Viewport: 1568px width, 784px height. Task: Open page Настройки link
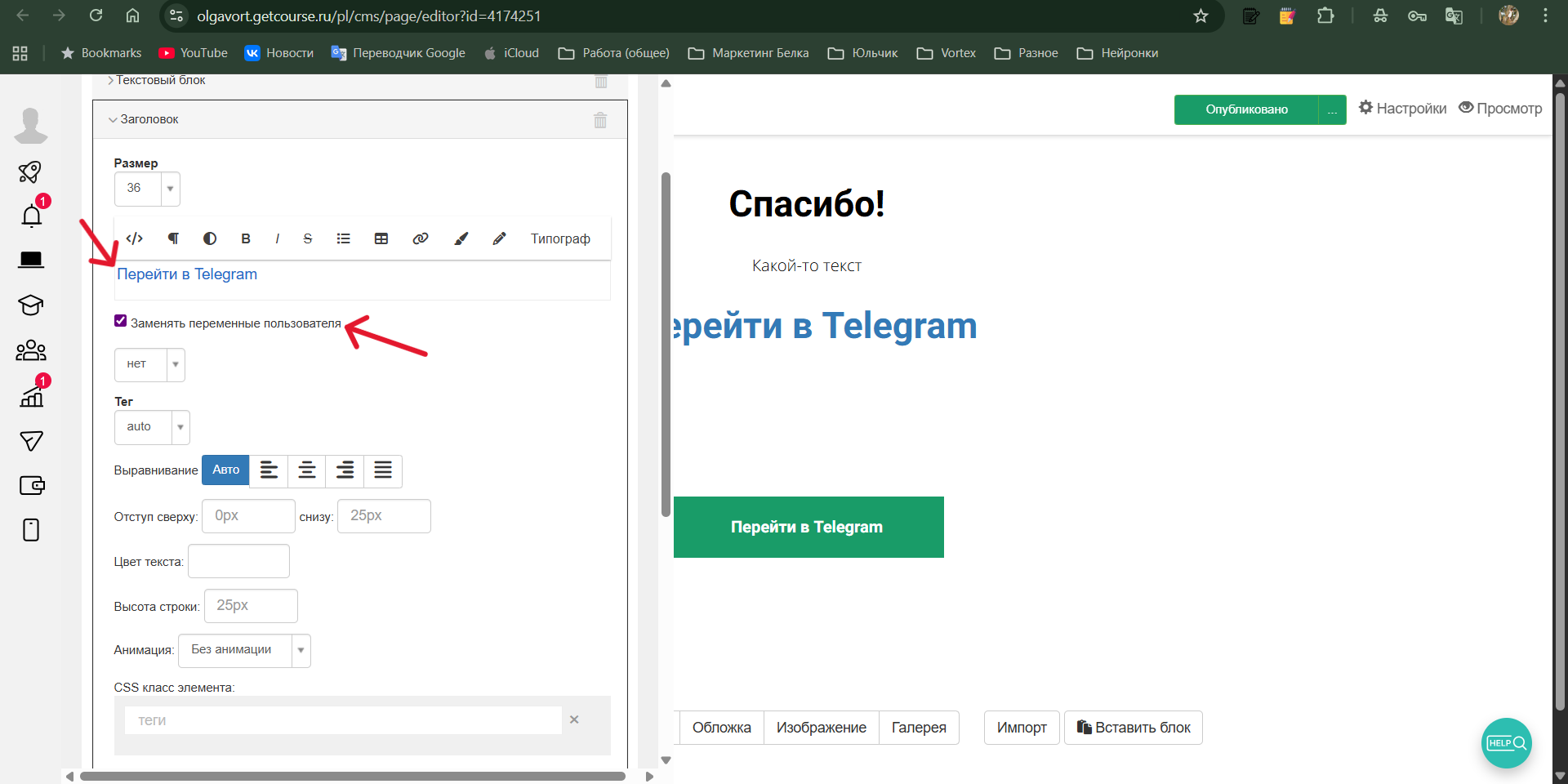(x=1402, y=109)
